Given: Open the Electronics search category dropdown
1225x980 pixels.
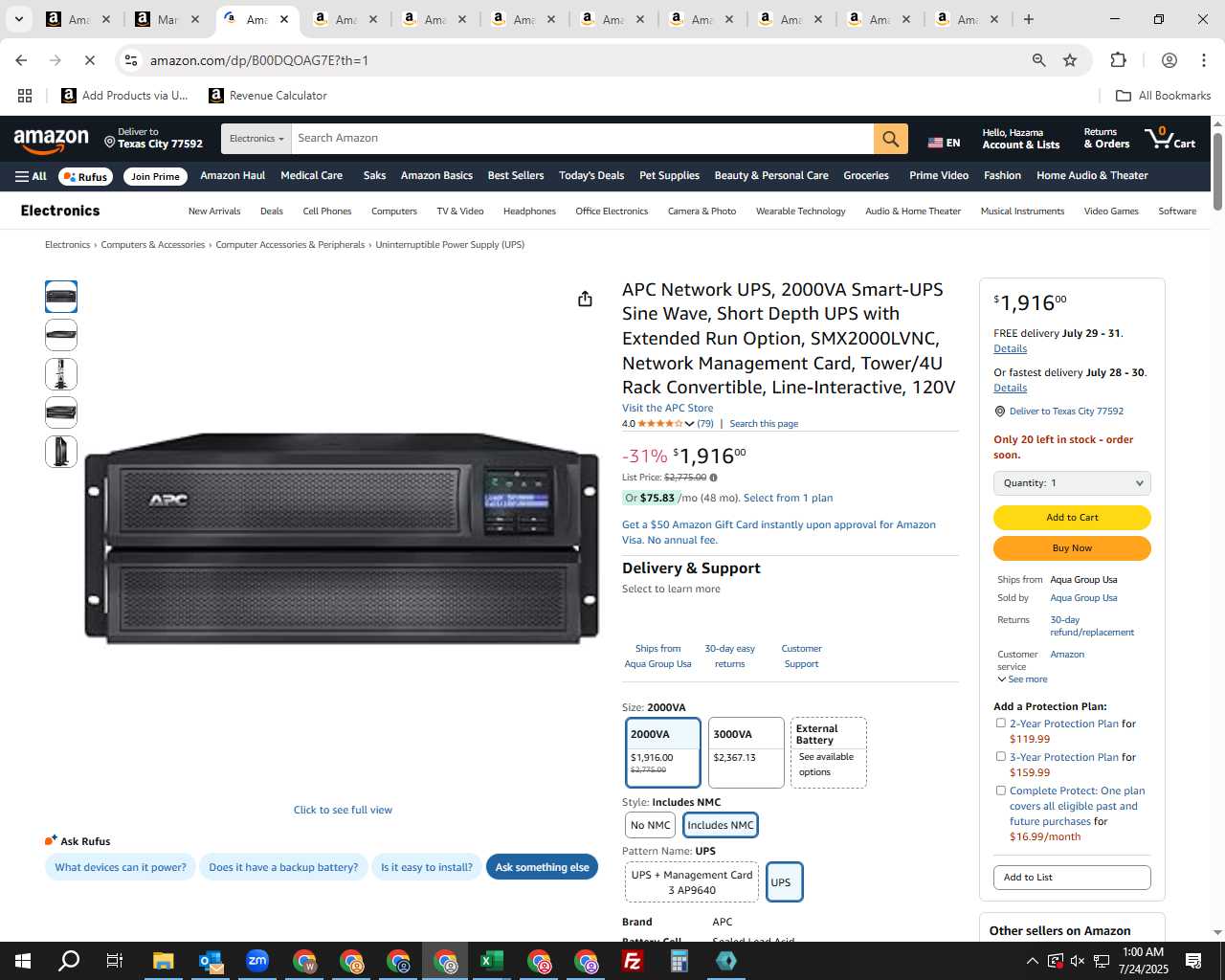Looking at the screenshot, I should pos(256,139).
